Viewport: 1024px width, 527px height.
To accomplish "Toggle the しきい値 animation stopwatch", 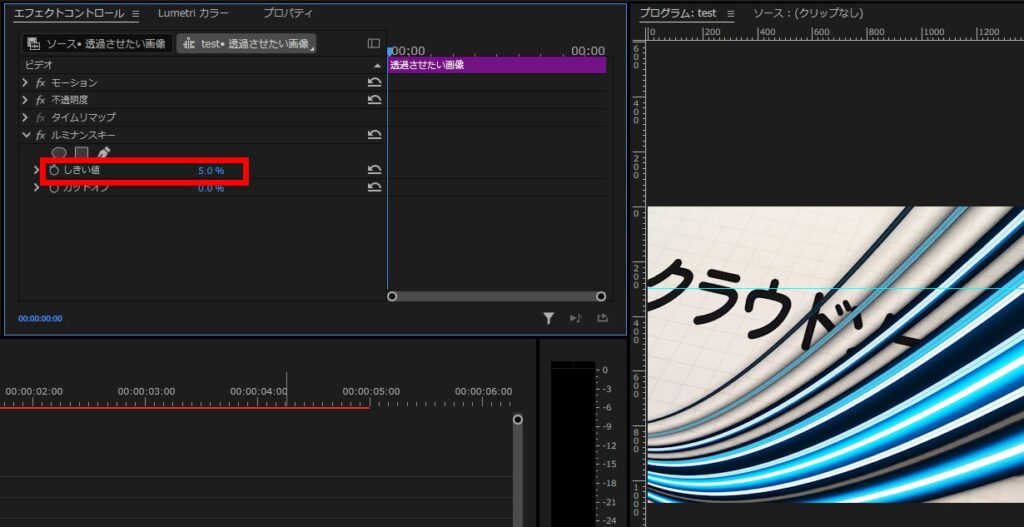I will (x=54, y=171).
